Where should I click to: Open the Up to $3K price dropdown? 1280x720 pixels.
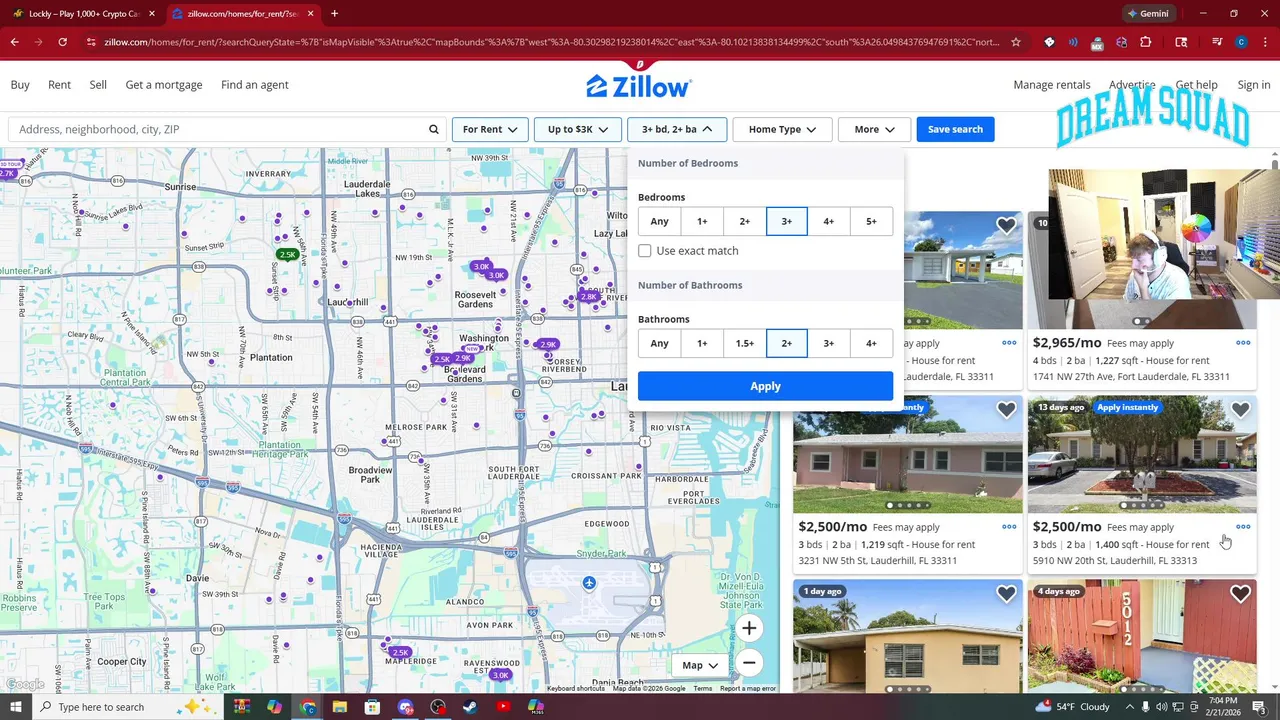click(577, 129)
